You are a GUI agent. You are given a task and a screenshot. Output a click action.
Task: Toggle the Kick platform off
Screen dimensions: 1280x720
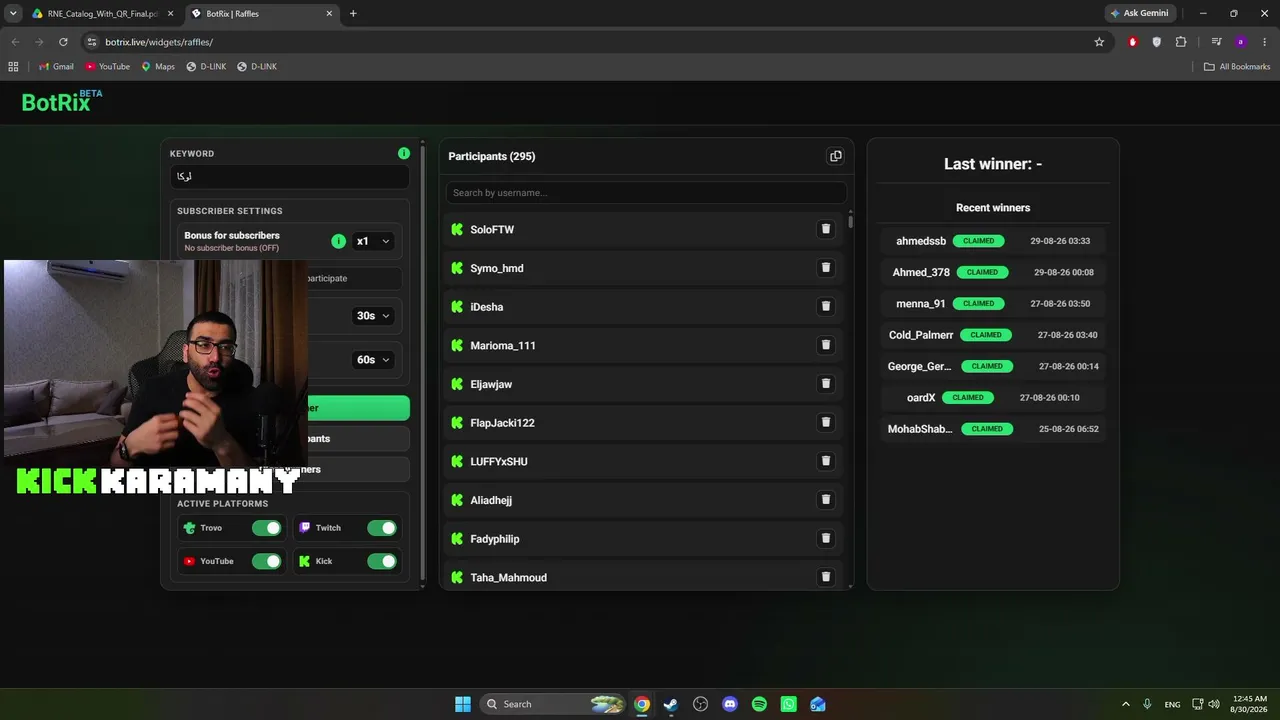(382, 561)
